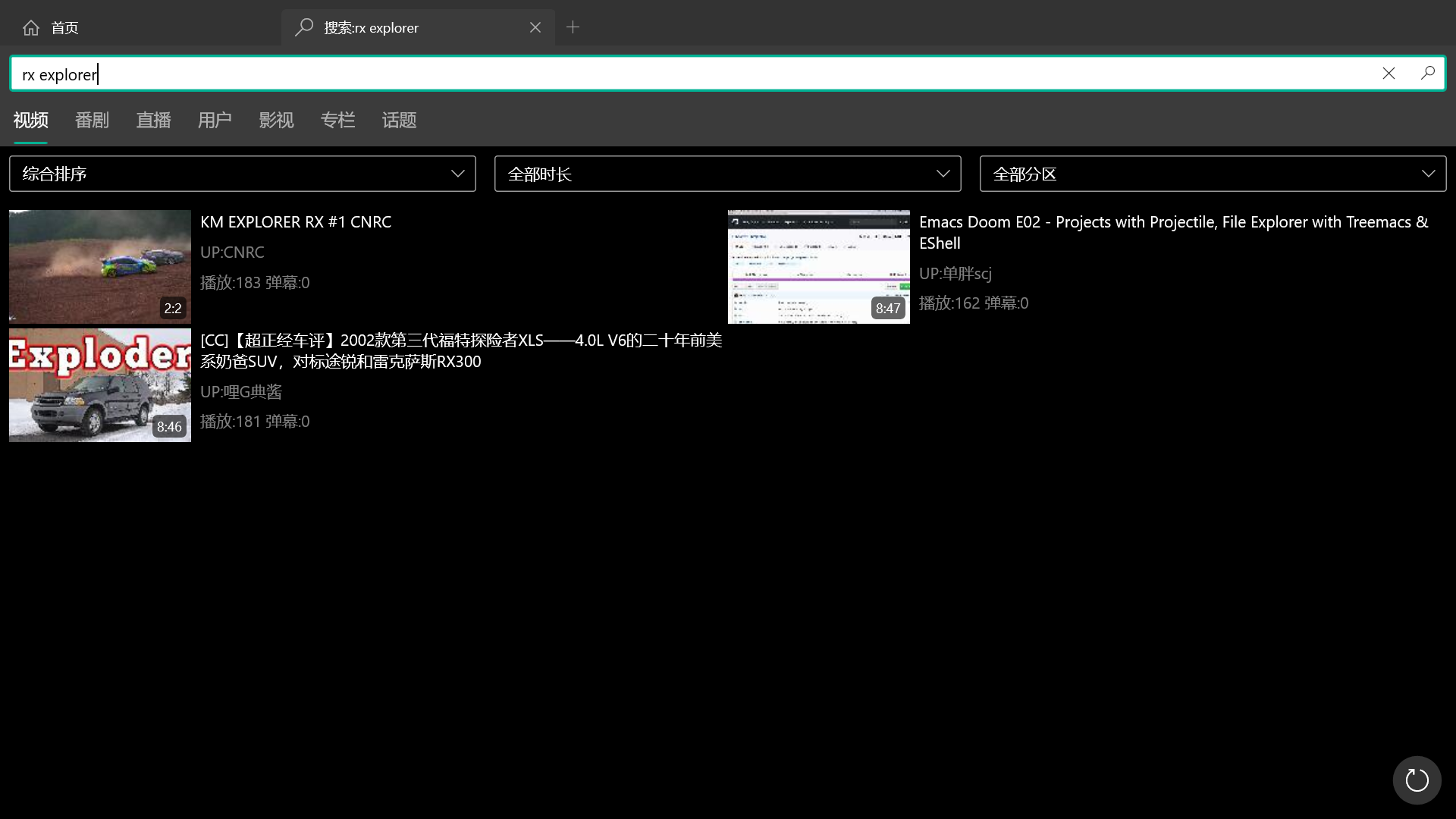Close the '搜索:rx explorer' tab

[535, 27]
